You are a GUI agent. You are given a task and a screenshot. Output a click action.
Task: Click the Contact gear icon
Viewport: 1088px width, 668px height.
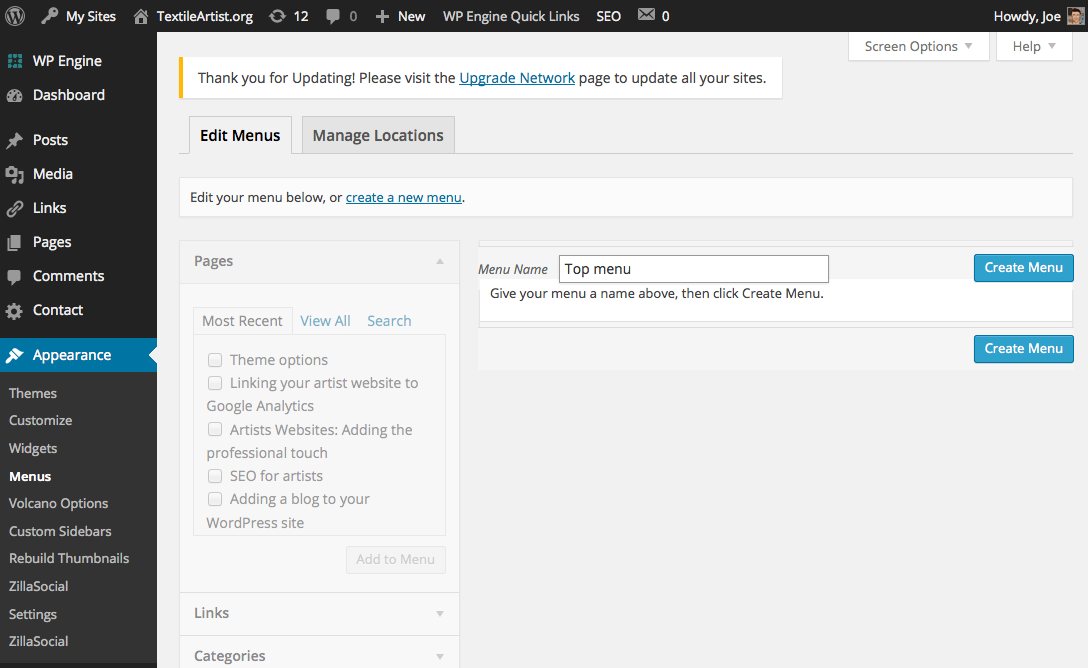15,311
